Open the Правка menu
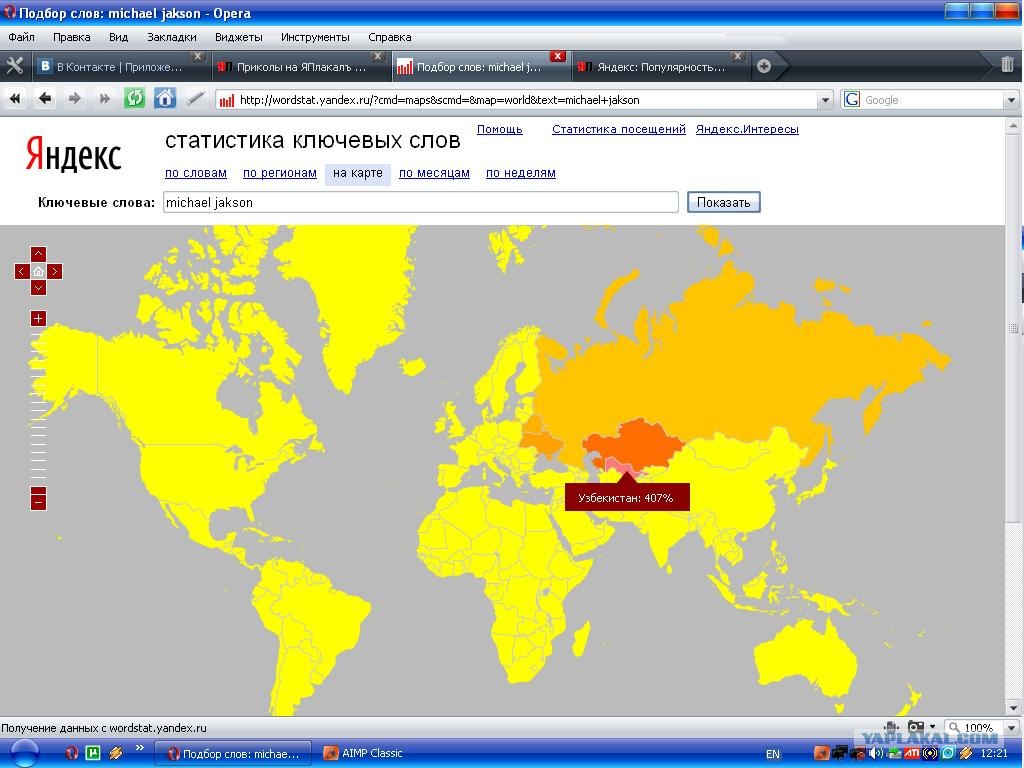The image size is (1024, 768). pos(72,37)
